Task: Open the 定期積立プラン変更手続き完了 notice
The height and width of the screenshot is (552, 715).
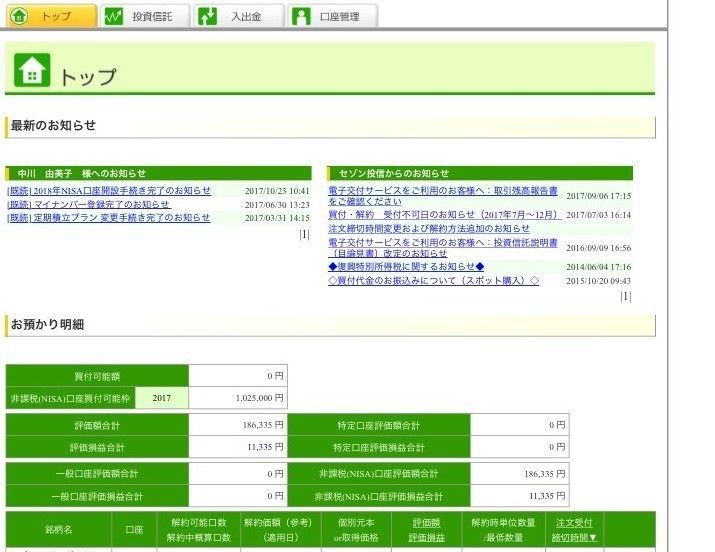Action: pyautogui.click(x=109, y=217)
